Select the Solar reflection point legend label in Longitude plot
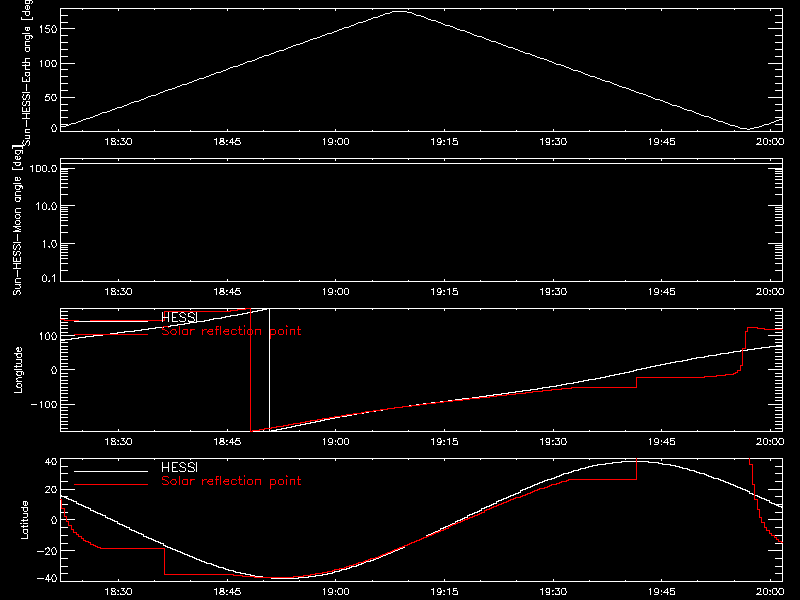This screenshot has width=800, height=600. [231, 331]
